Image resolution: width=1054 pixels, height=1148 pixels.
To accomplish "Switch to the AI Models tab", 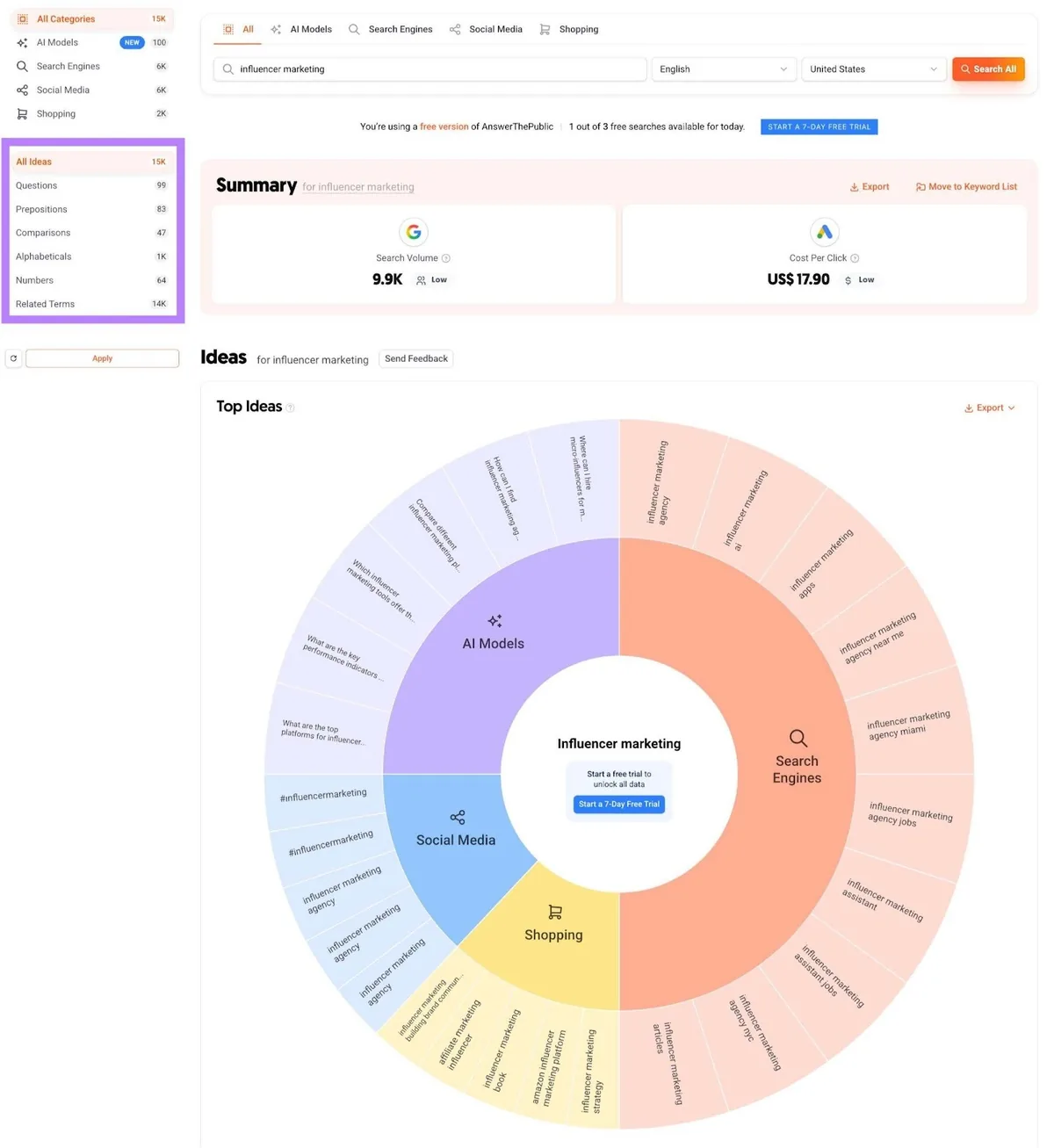I will point(301,29).
